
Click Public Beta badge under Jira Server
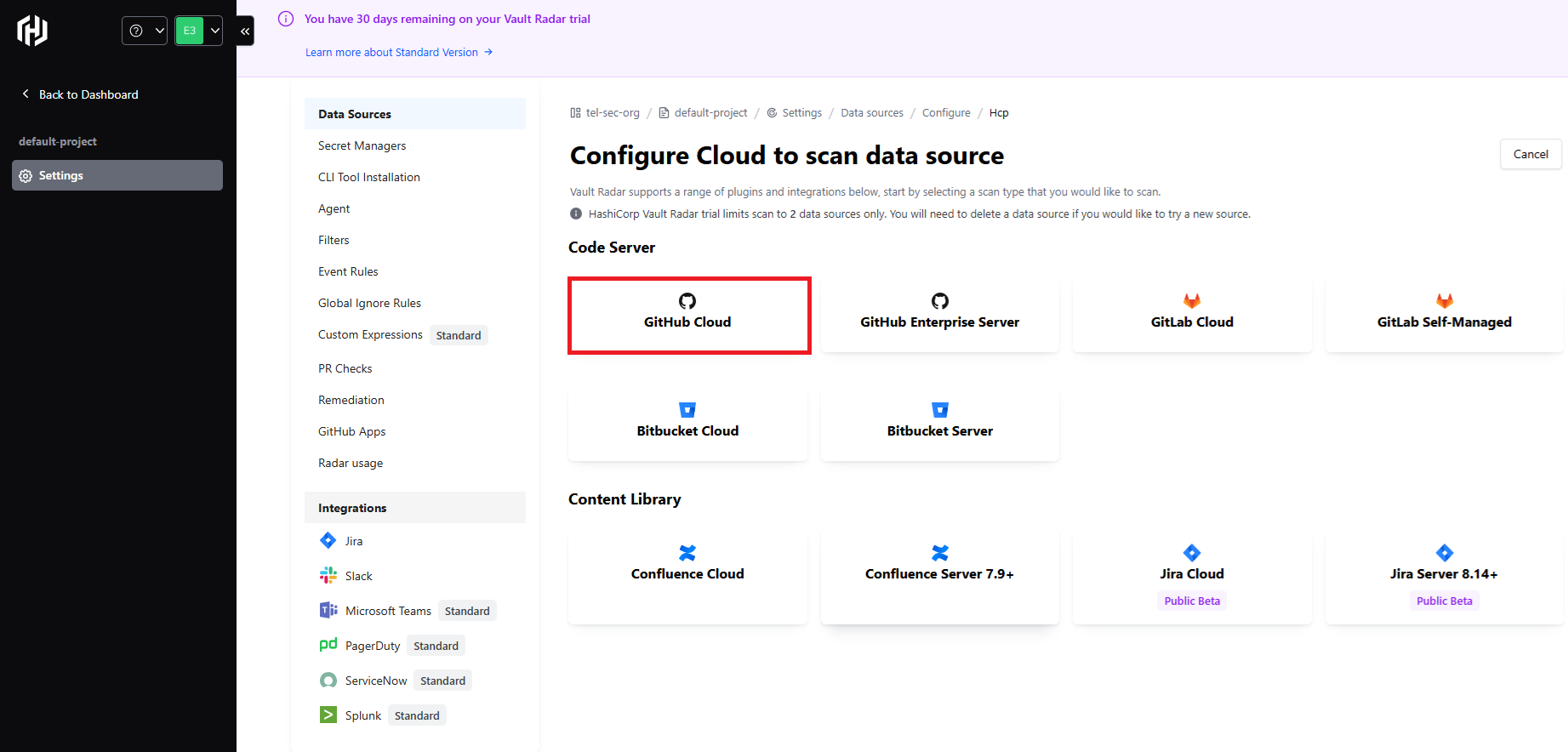[1445, 601]
